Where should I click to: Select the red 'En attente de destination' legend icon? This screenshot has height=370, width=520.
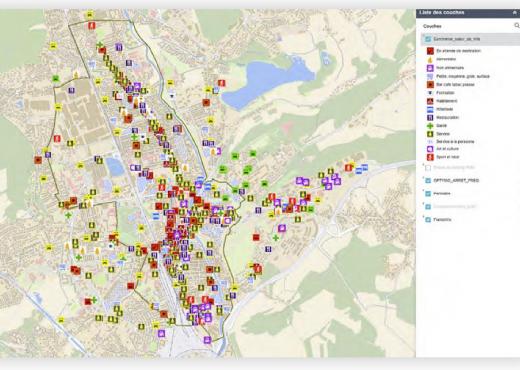430,51
